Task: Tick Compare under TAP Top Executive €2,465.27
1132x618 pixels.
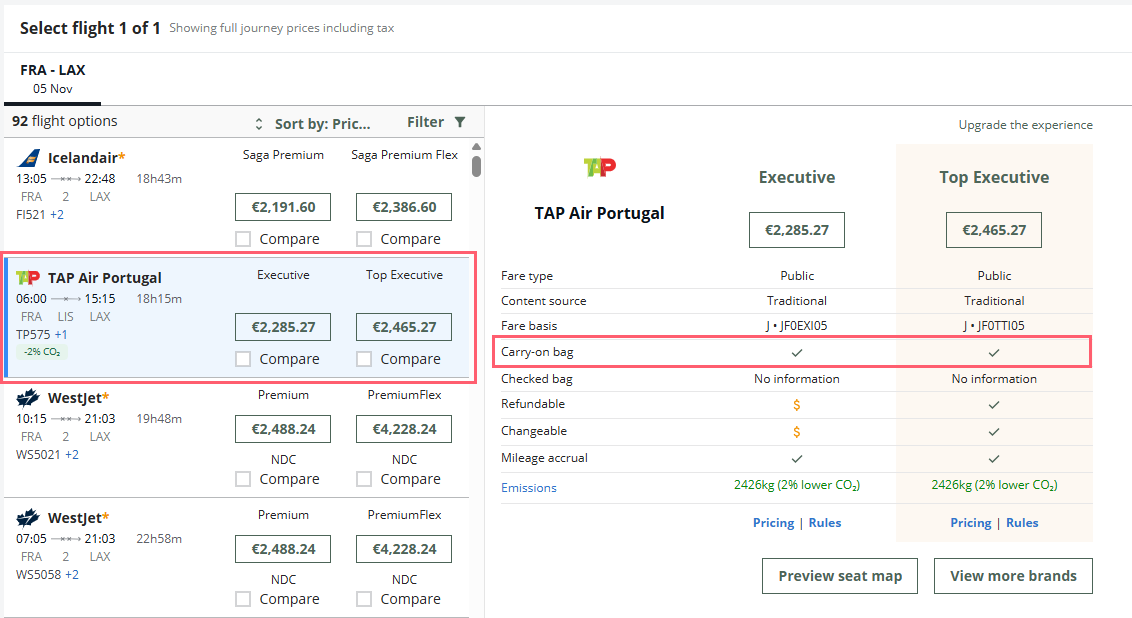Action: click(365, 359)
